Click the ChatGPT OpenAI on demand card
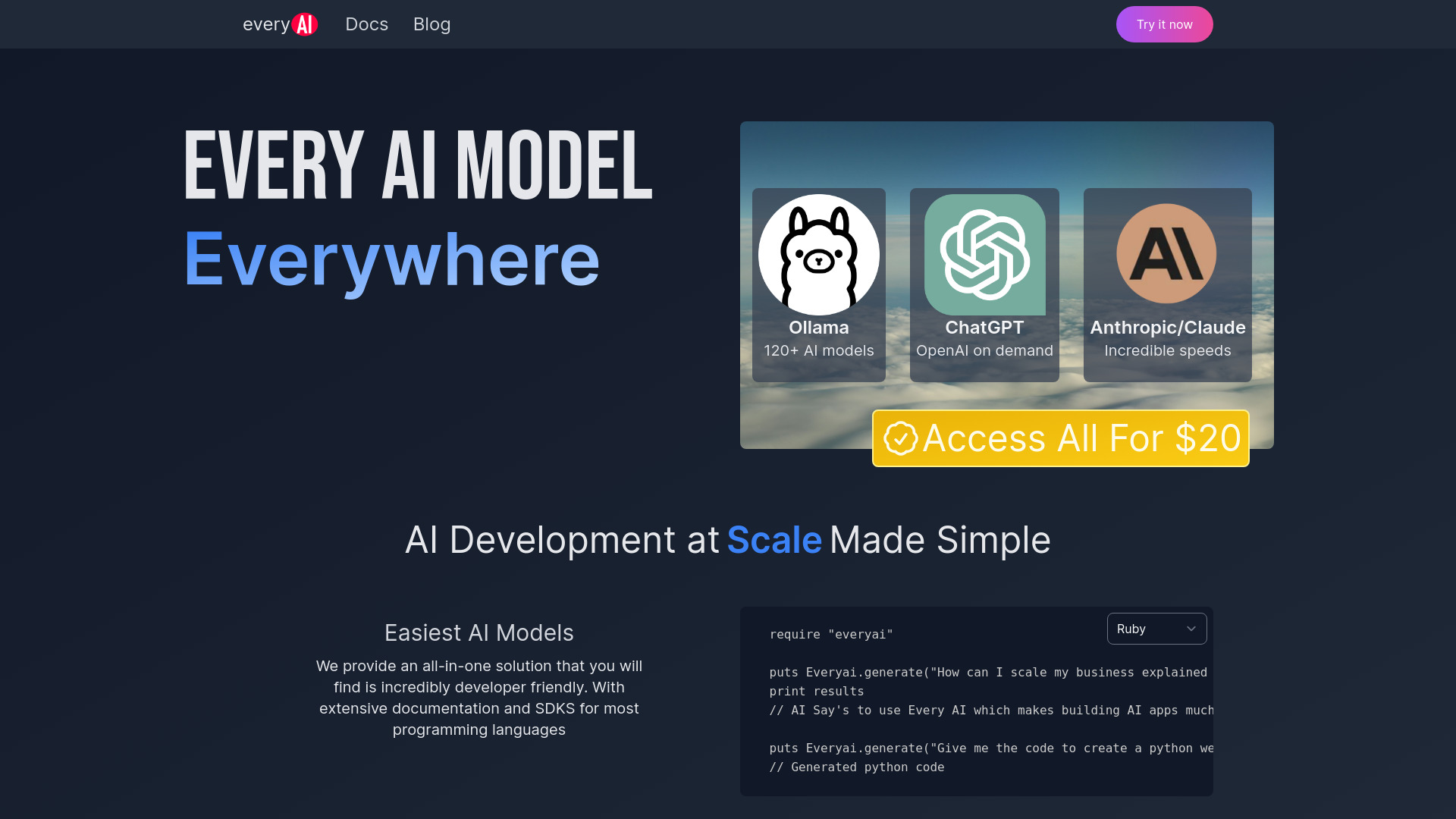 click(985, 284)
